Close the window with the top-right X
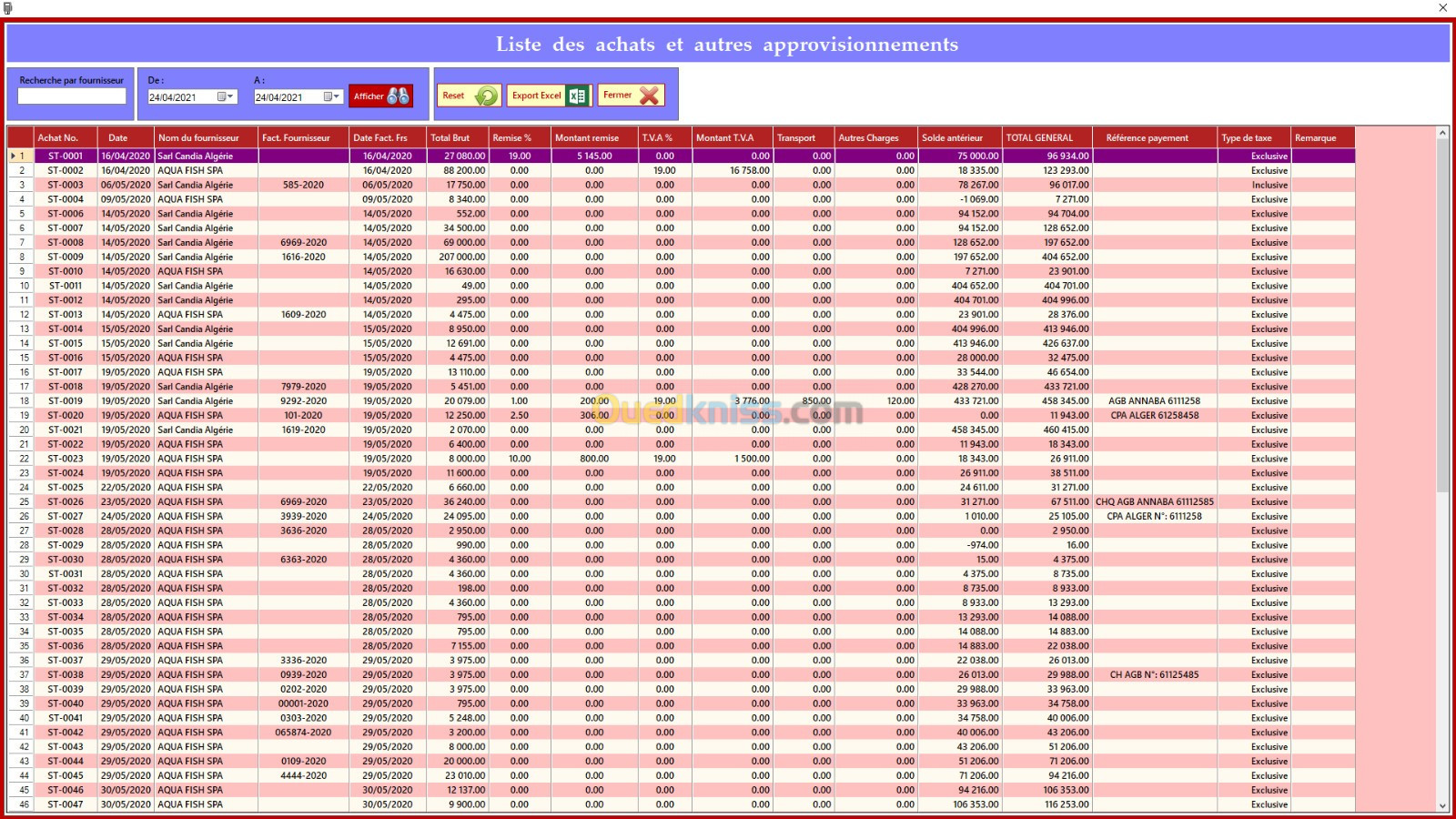This screenshot has height=819, width=1456. click(x=1442, y=7)
